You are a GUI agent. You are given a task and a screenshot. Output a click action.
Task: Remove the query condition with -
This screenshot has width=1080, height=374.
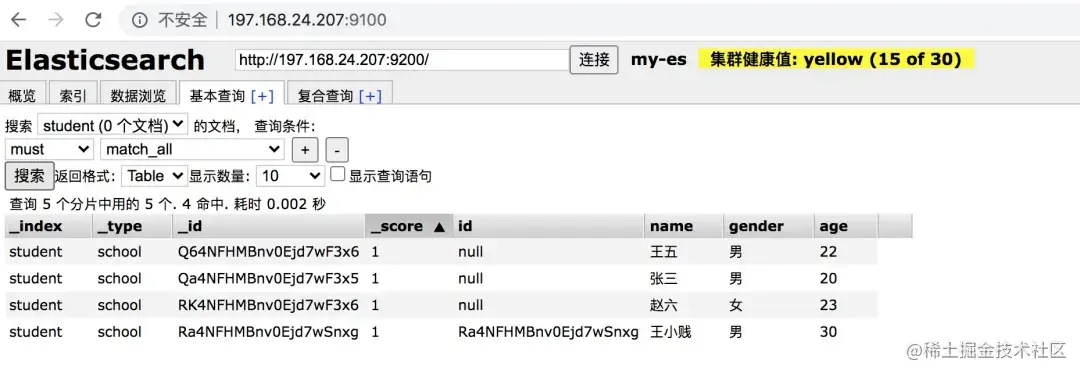coord(337,149)
